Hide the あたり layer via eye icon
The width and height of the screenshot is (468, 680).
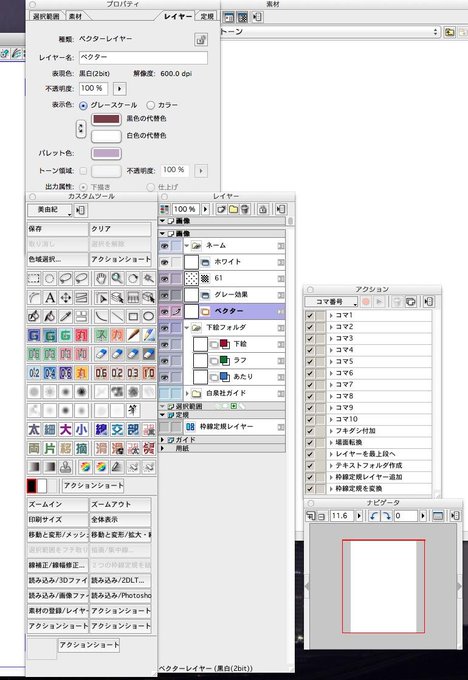164,377
